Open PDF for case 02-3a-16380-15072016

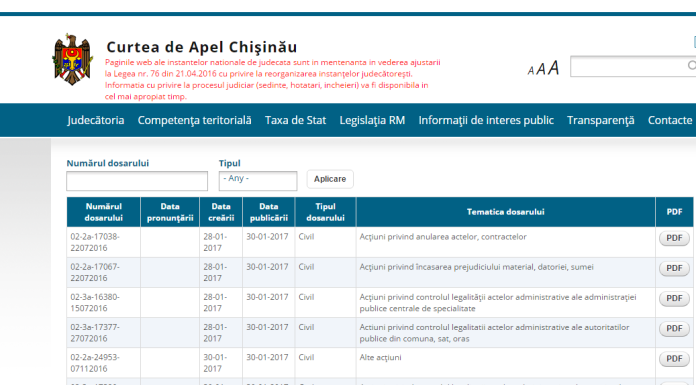pyautogui.click(x=674, y=298)
